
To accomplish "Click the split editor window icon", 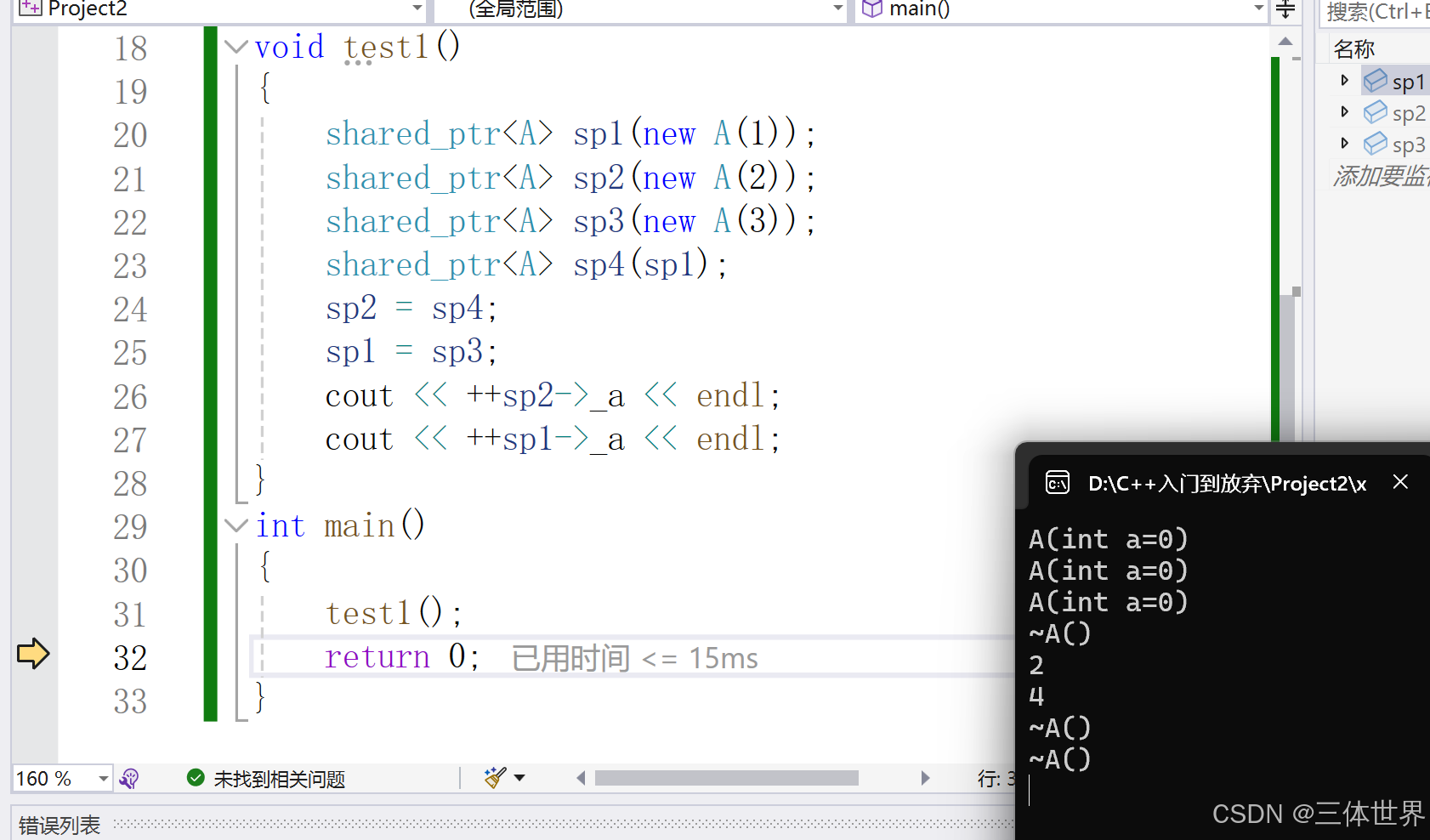I will 1285,9.
